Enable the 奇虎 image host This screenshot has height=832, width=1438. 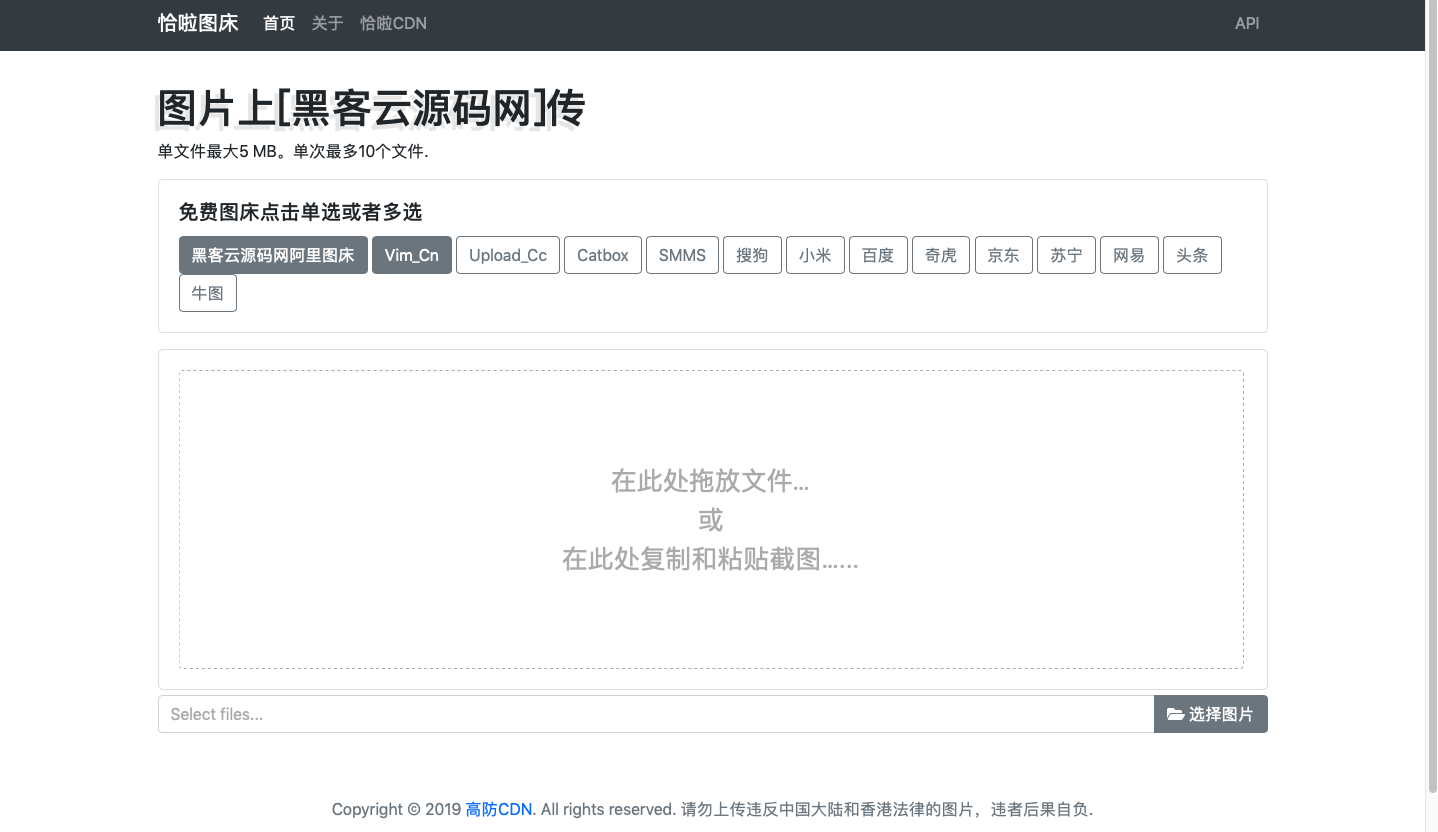(940, 255)
